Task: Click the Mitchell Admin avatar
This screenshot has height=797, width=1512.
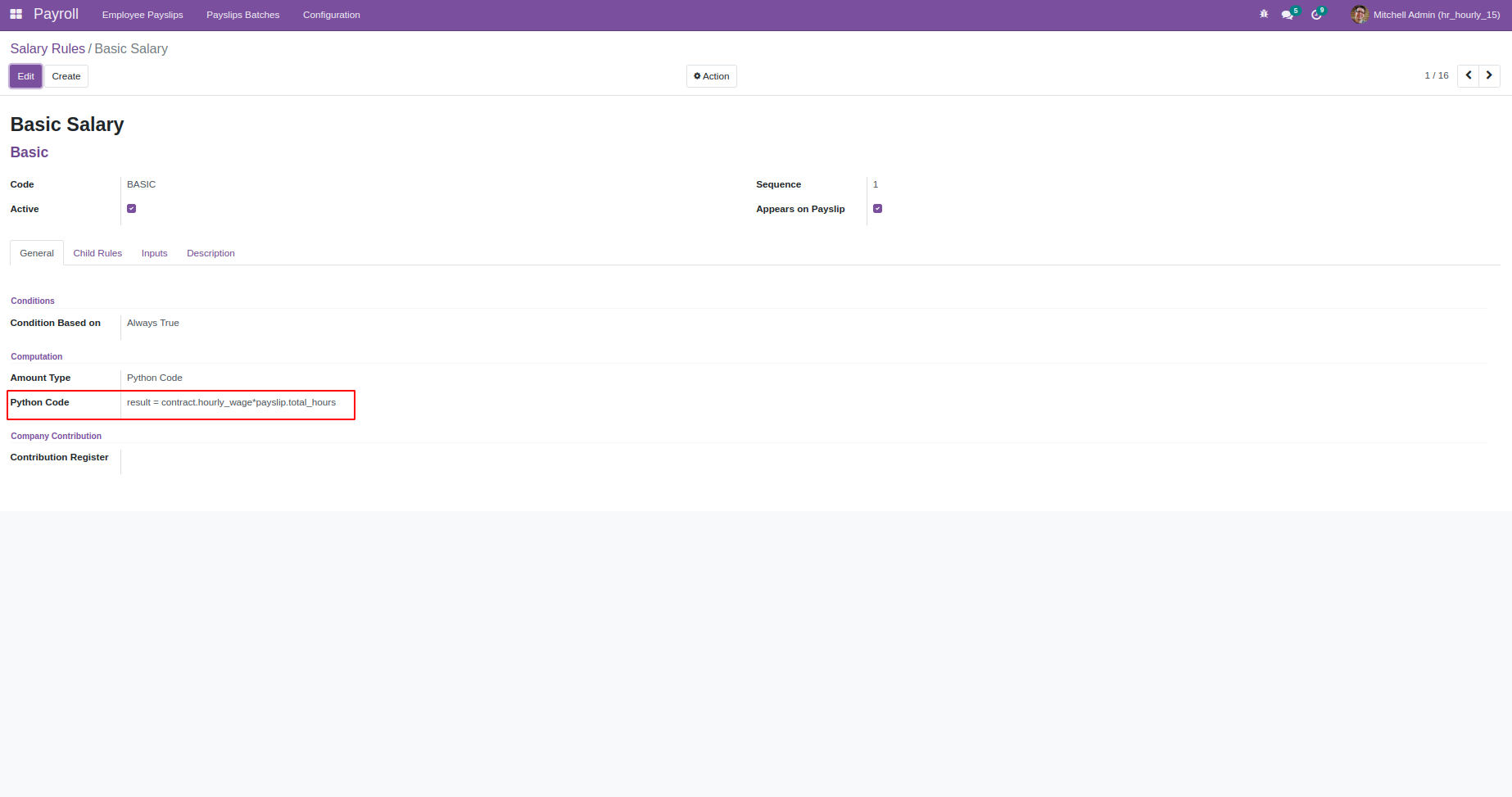Action: 1360,15
